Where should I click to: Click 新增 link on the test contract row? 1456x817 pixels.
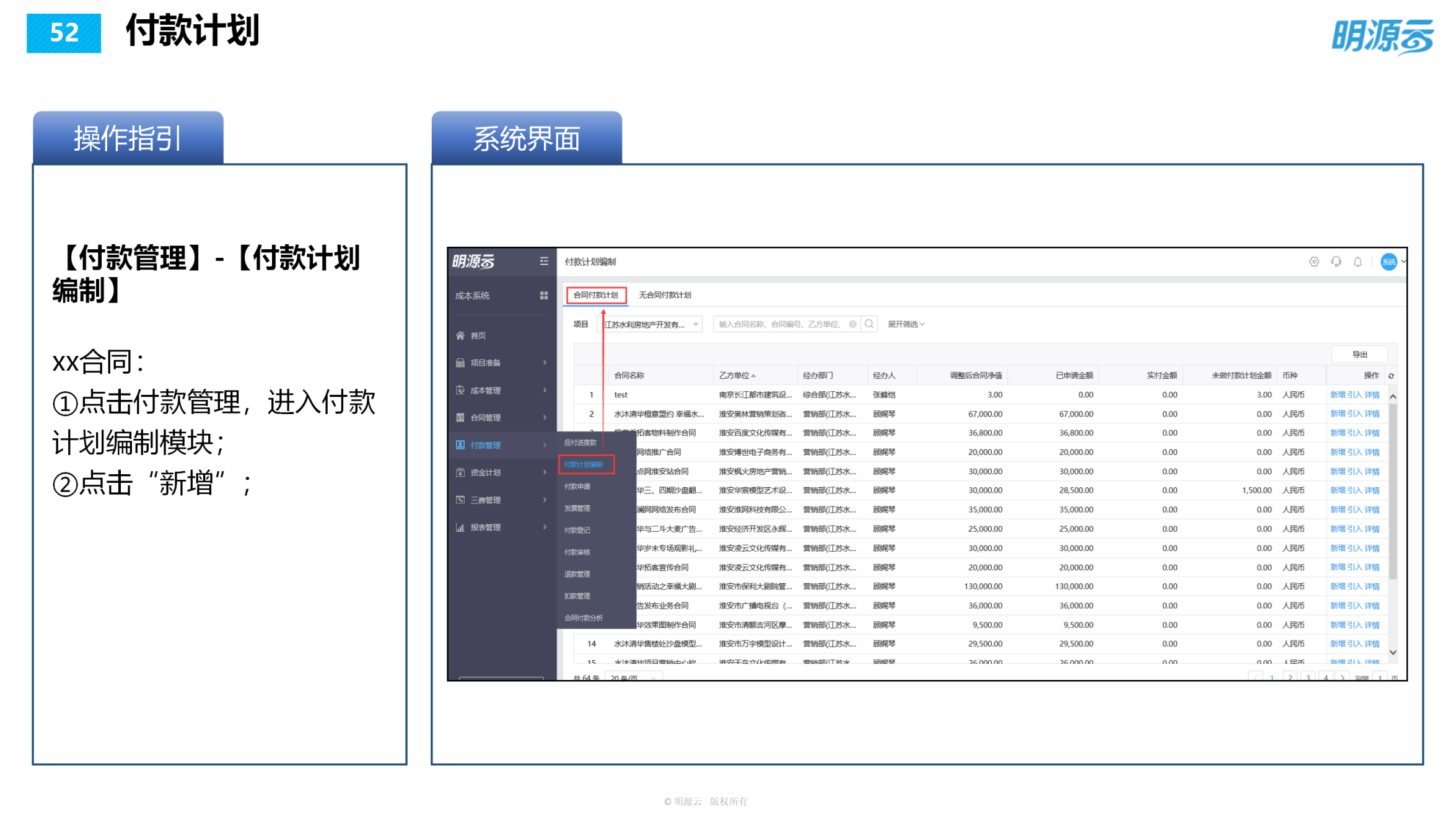coord(1338,394)
